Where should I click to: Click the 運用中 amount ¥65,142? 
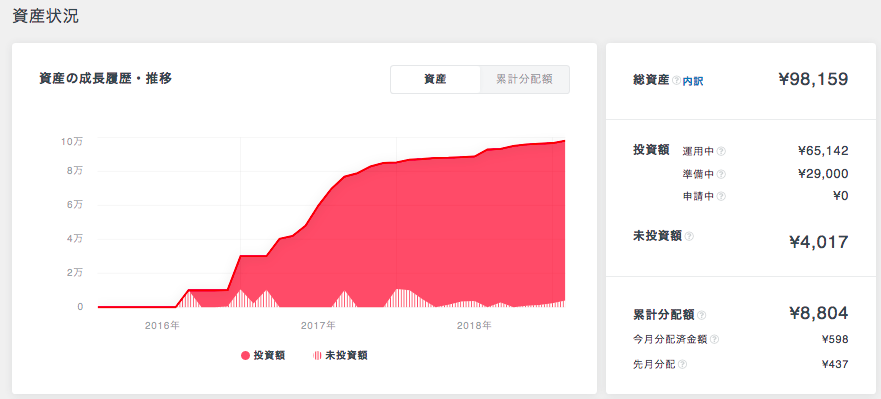(x=823, y=151)
